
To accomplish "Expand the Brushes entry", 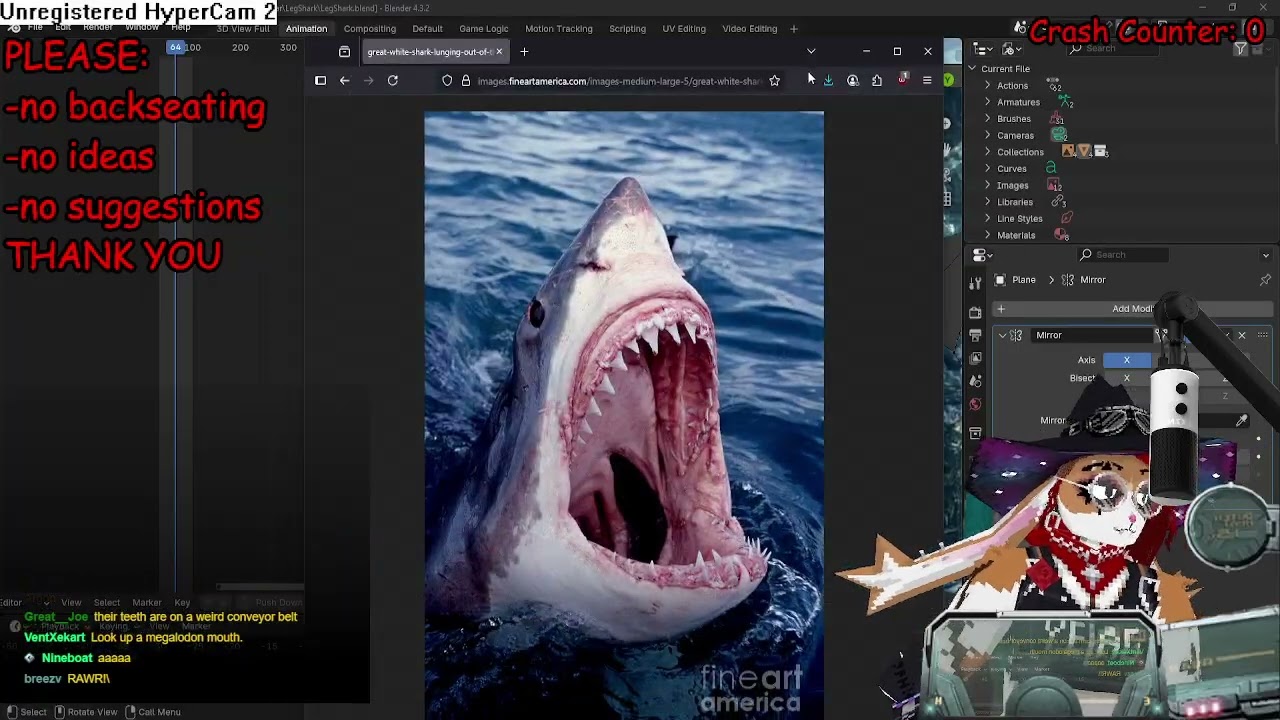I will coord(988,119).
